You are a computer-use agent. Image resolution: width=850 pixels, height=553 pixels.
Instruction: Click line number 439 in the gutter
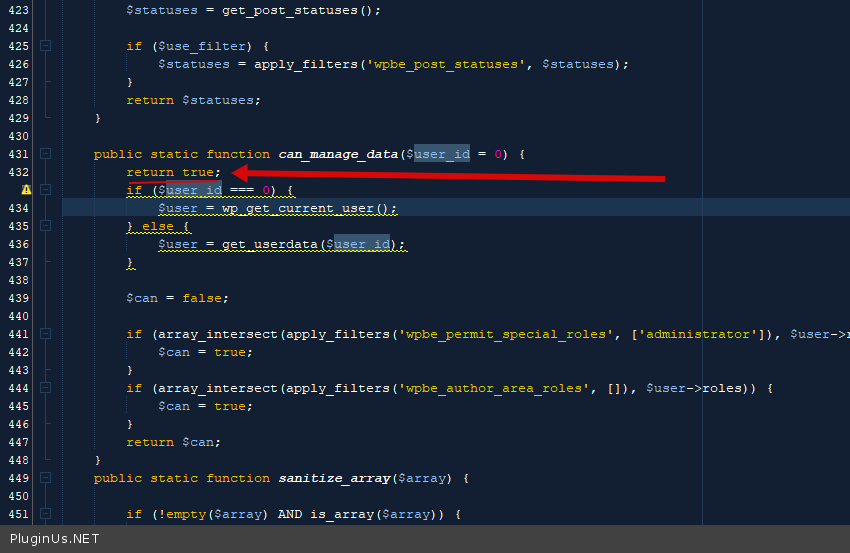coord(17,298)
